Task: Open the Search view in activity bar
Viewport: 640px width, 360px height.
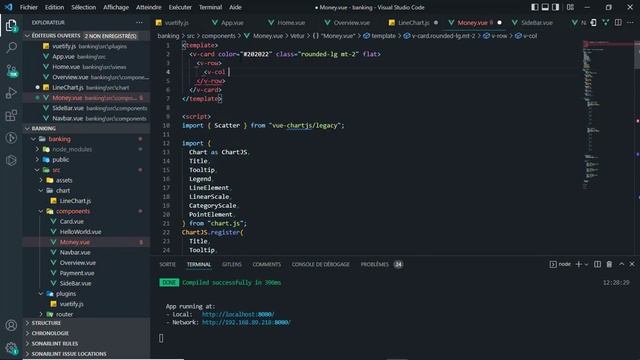Action: point(11,48)
